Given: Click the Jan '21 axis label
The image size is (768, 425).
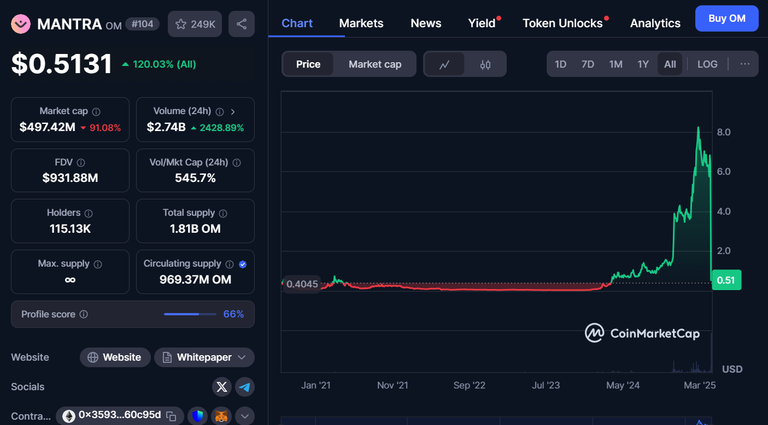Looking at the screenshot, I should click(316, 386).
